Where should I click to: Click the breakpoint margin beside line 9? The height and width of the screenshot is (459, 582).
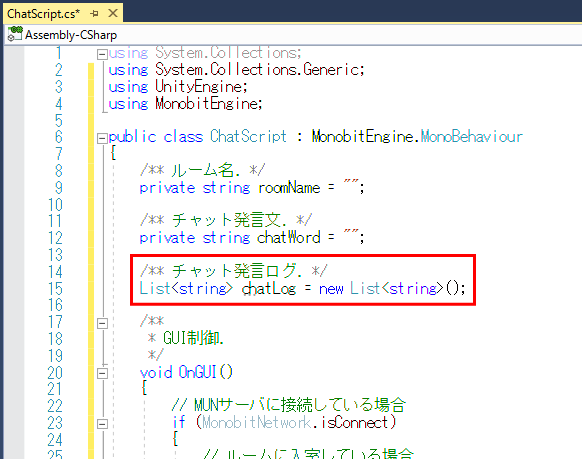coord(14,188)
